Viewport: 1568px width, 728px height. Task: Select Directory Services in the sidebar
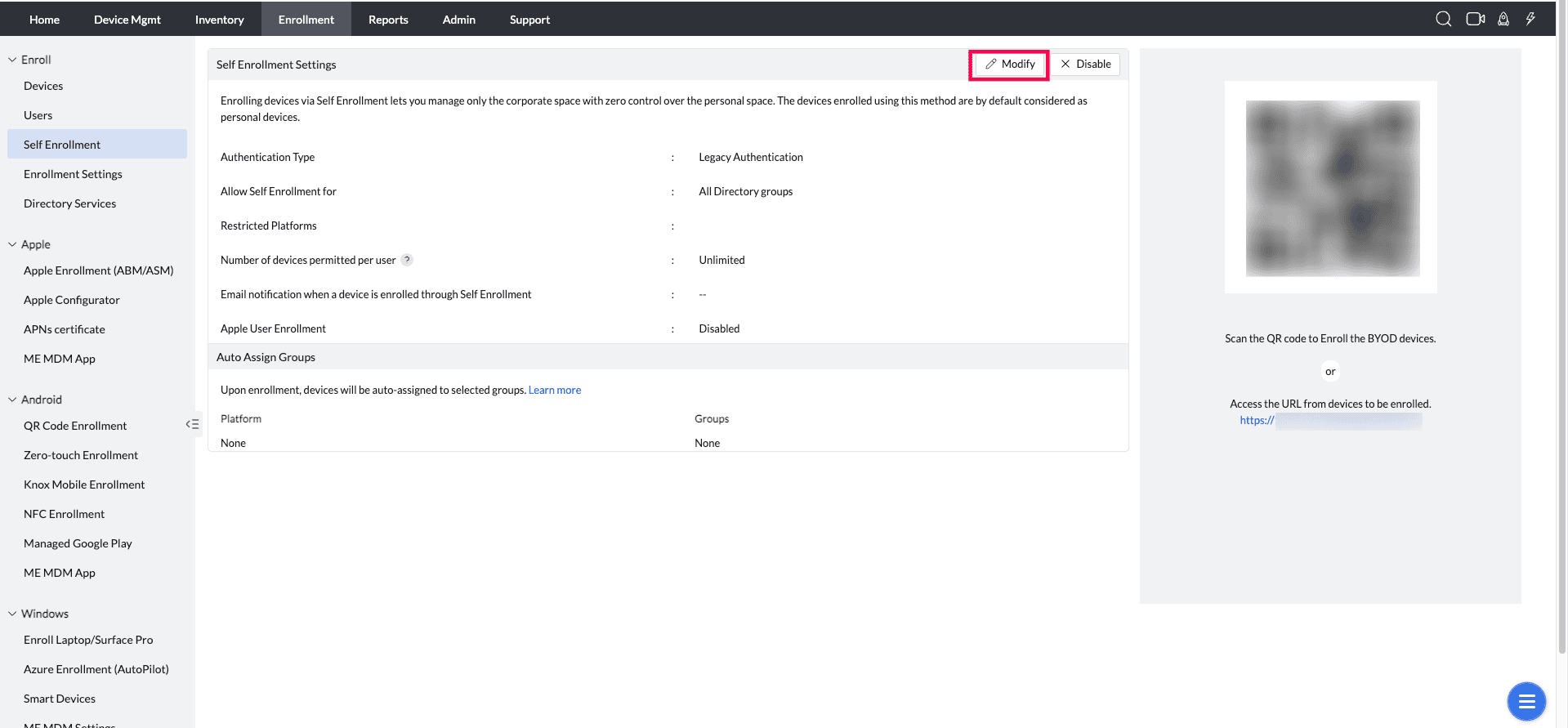(x=69, y=203)
